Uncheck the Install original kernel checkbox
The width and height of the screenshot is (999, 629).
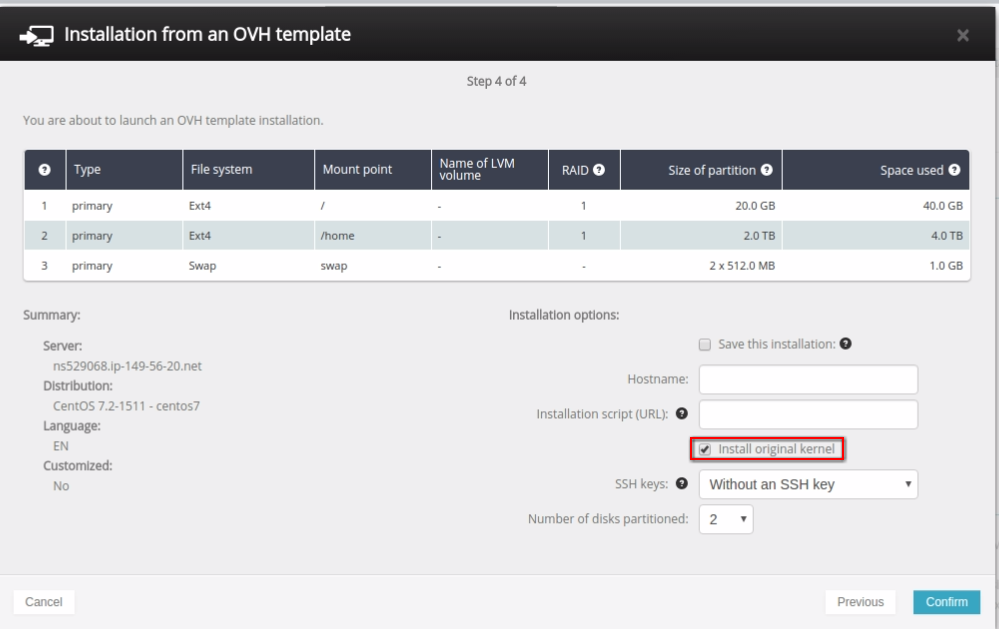[x=705, y=449]
